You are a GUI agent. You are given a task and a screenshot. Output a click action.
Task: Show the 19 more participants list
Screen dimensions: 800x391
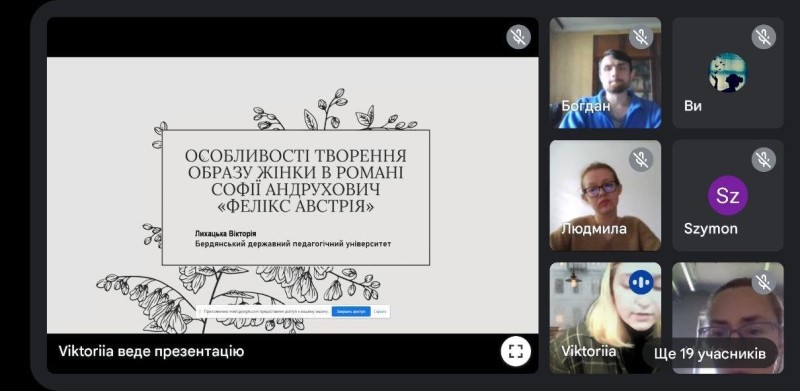710,353
